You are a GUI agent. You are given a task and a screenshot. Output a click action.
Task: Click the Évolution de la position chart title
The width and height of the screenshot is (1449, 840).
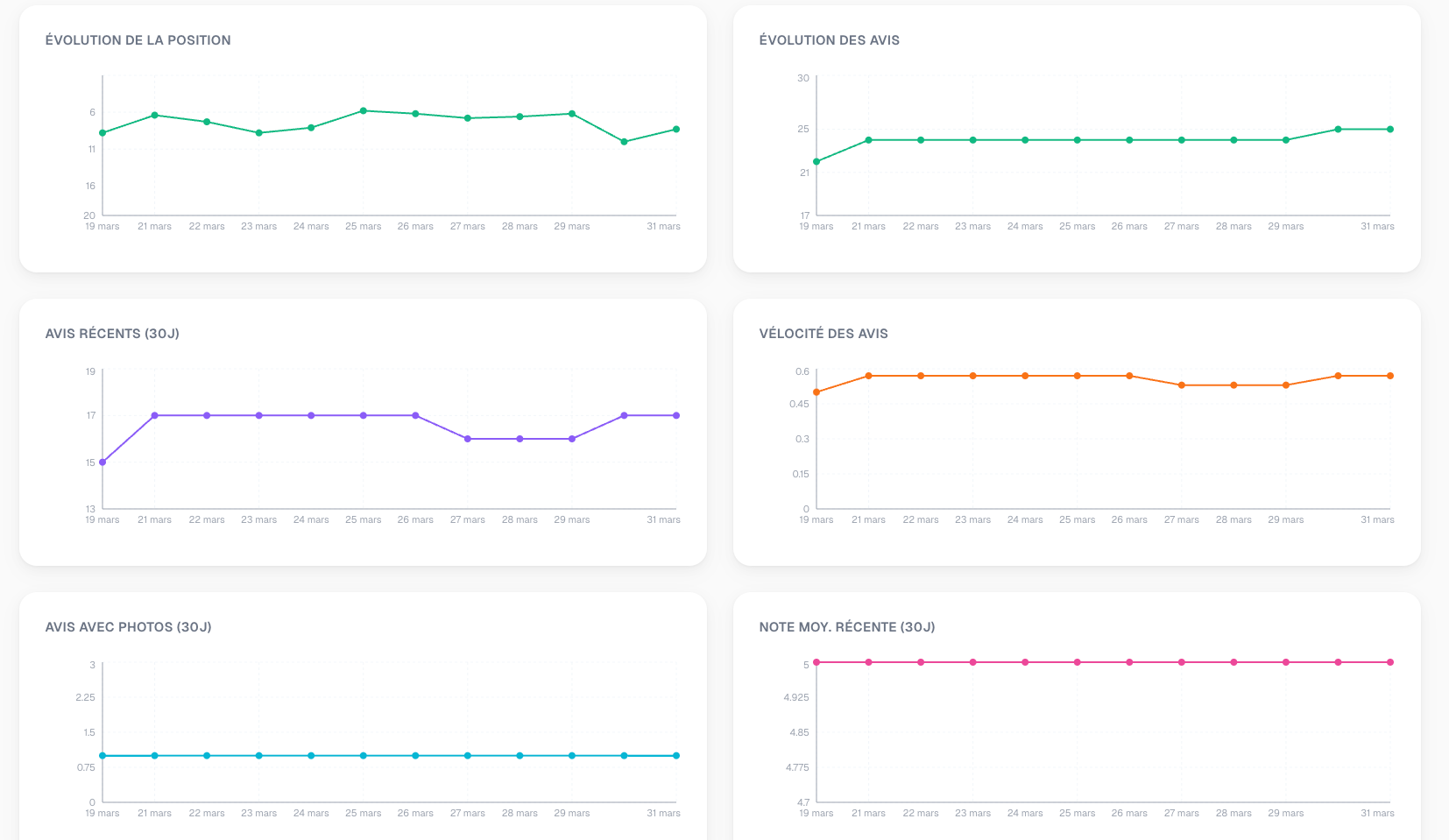tap(138, 40)
